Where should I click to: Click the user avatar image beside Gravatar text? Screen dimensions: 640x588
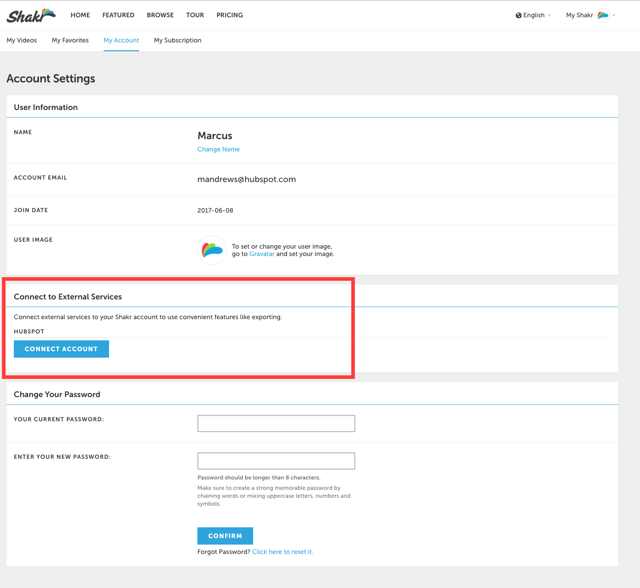(212, 250)
